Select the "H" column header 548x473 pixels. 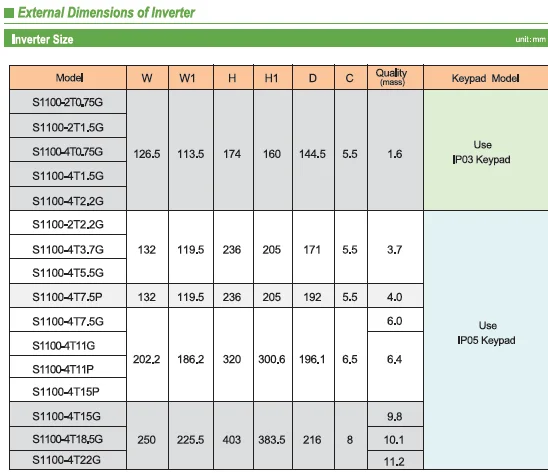232,78
